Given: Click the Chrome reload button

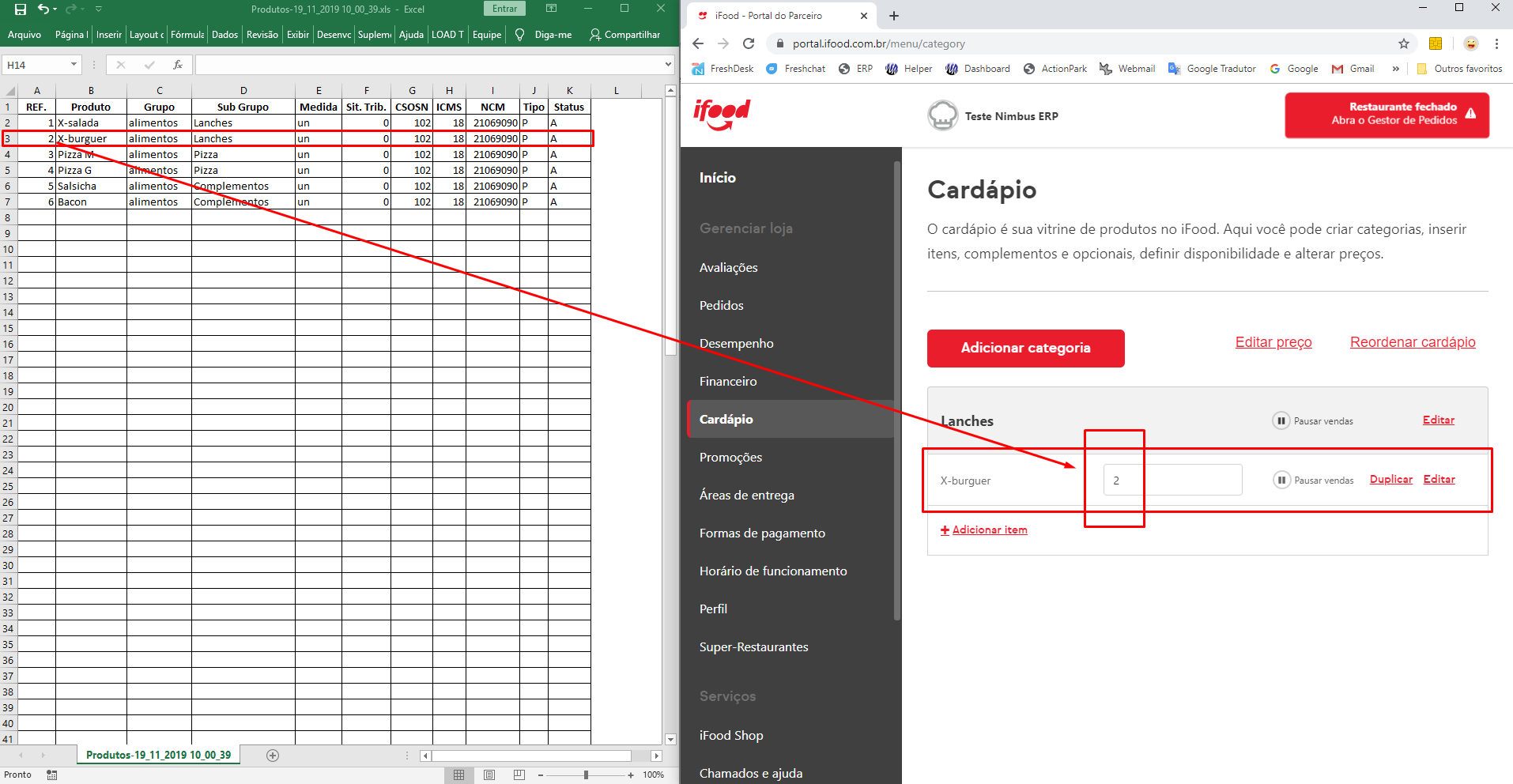Looking at the screenshot, I should [749, 43].
